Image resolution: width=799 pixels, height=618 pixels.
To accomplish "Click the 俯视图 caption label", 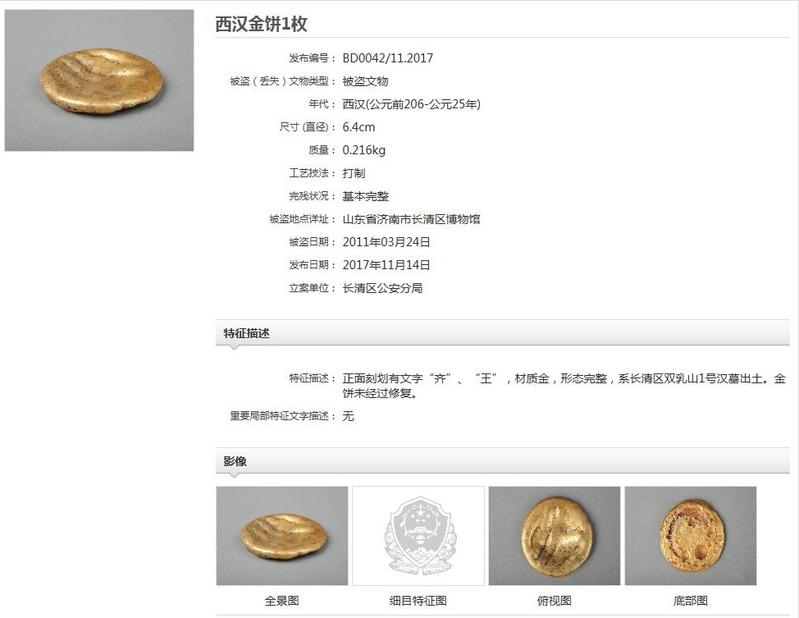I will click(x=554, y=601).
